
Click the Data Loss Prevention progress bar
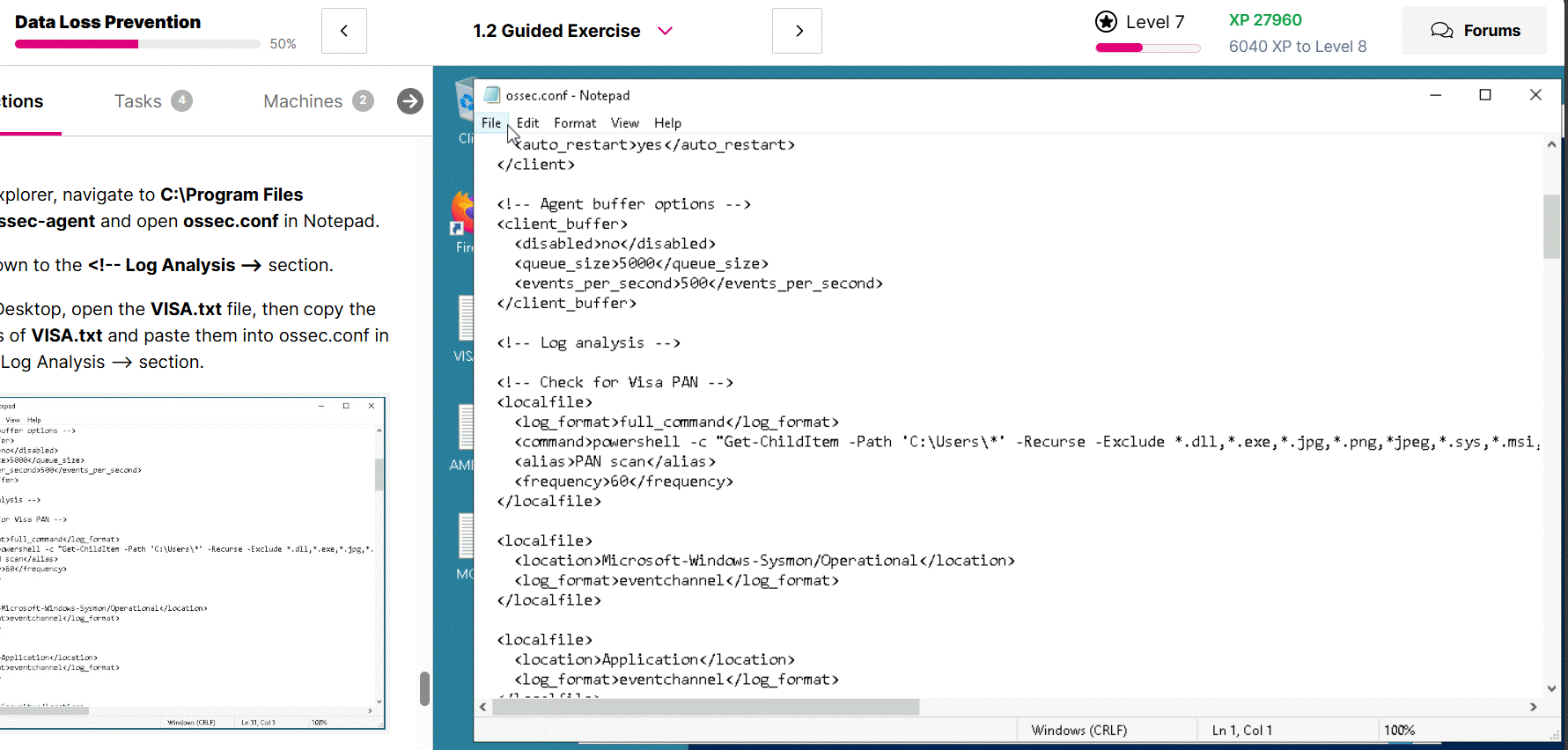click(136, 44)
